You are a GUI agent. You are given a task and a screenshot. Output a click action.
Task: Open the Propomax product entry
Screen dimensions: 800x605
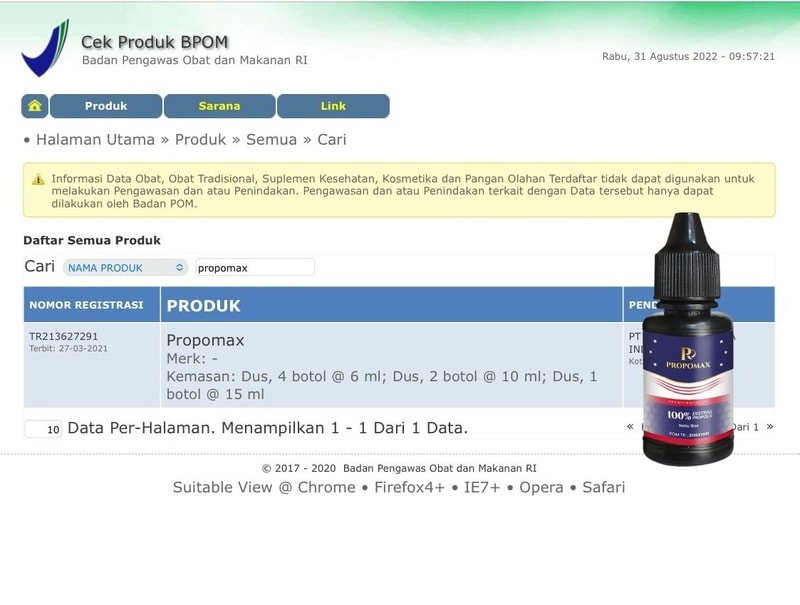coord(205,340)
